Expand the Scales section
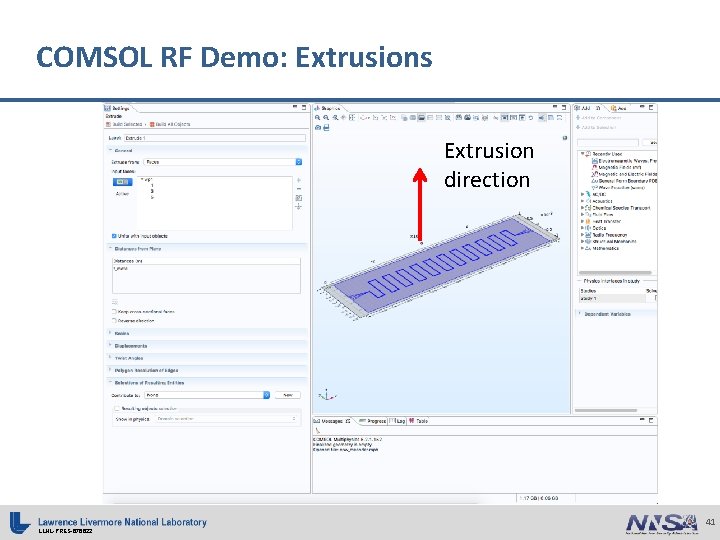Screen dimensions: 720x540 coord(110,333)
